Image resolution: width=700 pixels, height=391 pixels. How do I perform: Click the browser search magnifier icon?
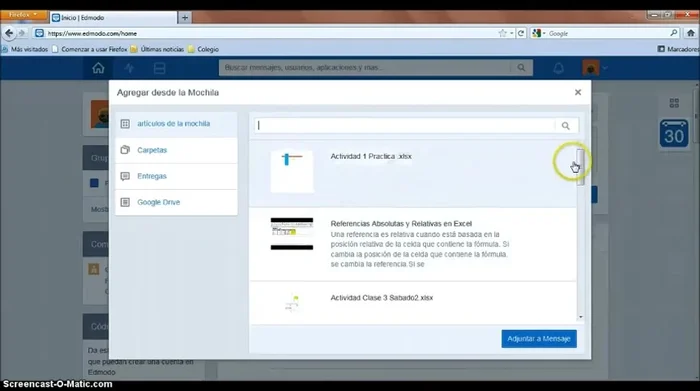tap(674, 33)
